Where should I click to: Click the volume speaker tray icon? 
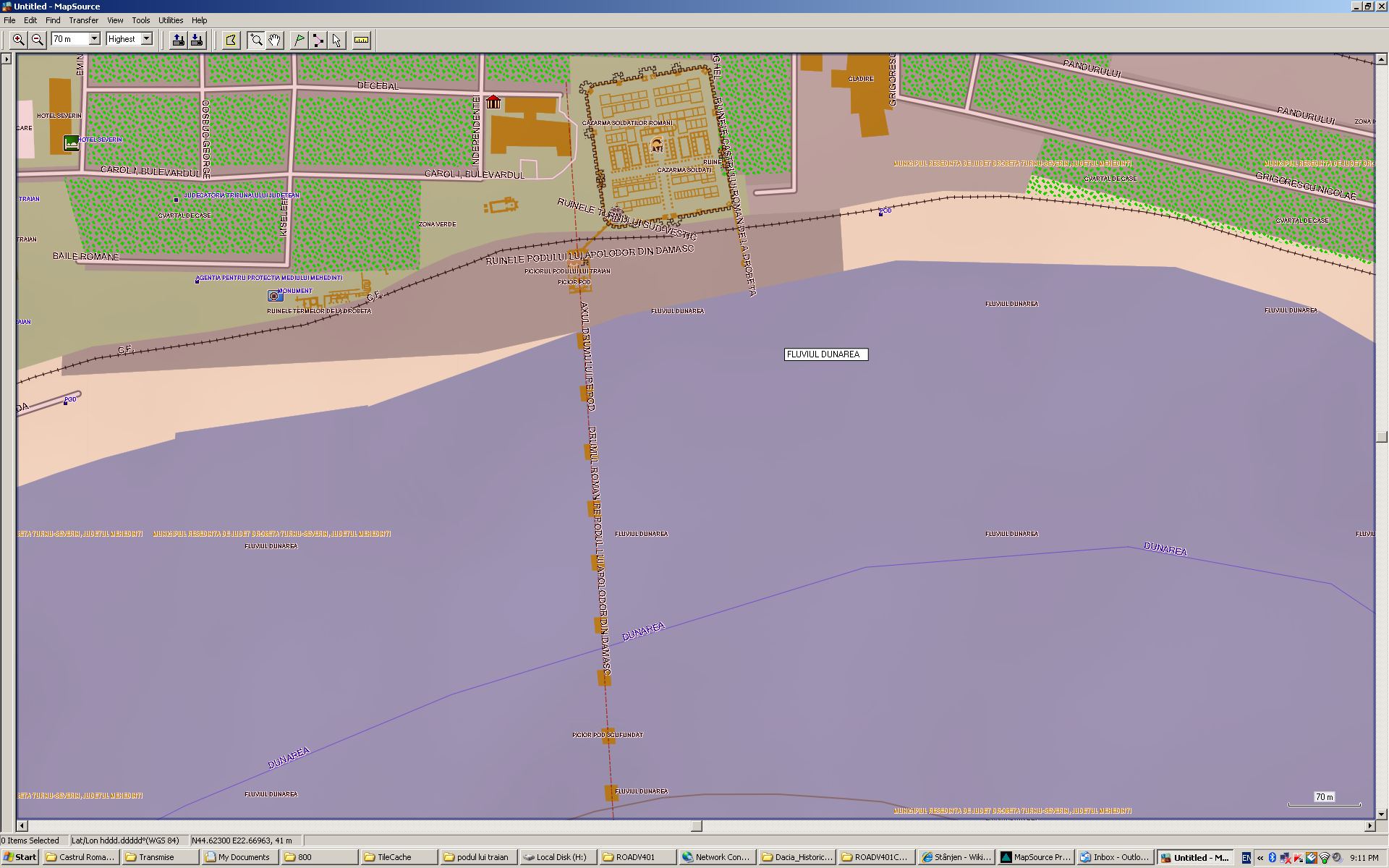[1337, 857]
